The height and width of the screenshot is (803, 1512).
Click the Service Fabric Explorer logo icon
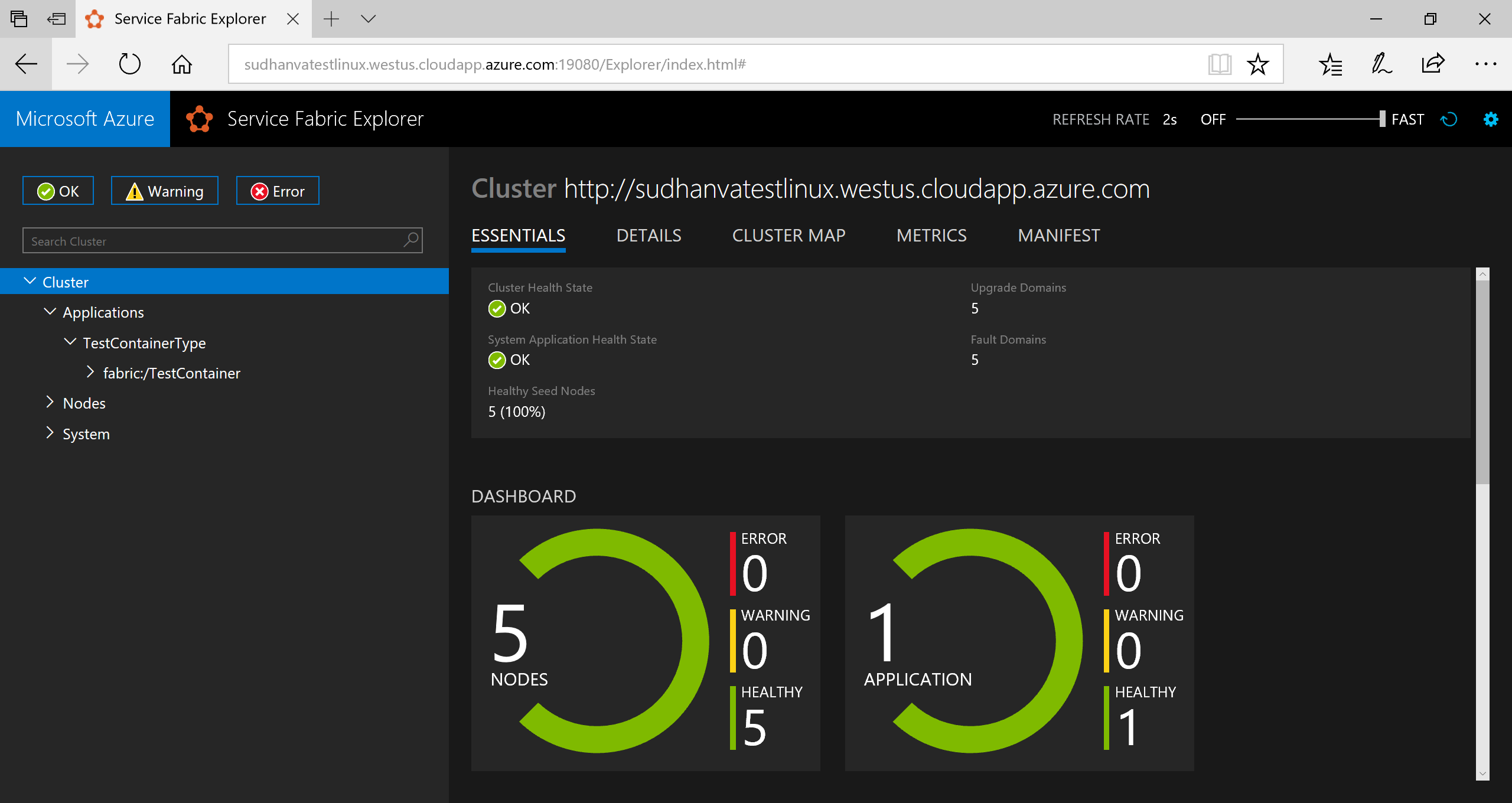[x=199, y=119]
